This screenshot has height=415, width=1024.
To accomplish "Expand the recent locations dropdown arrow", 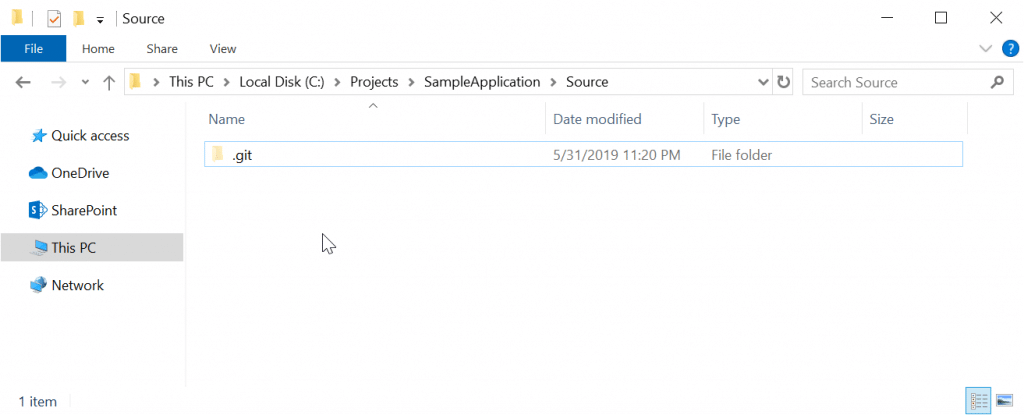I will click(85, 82).
